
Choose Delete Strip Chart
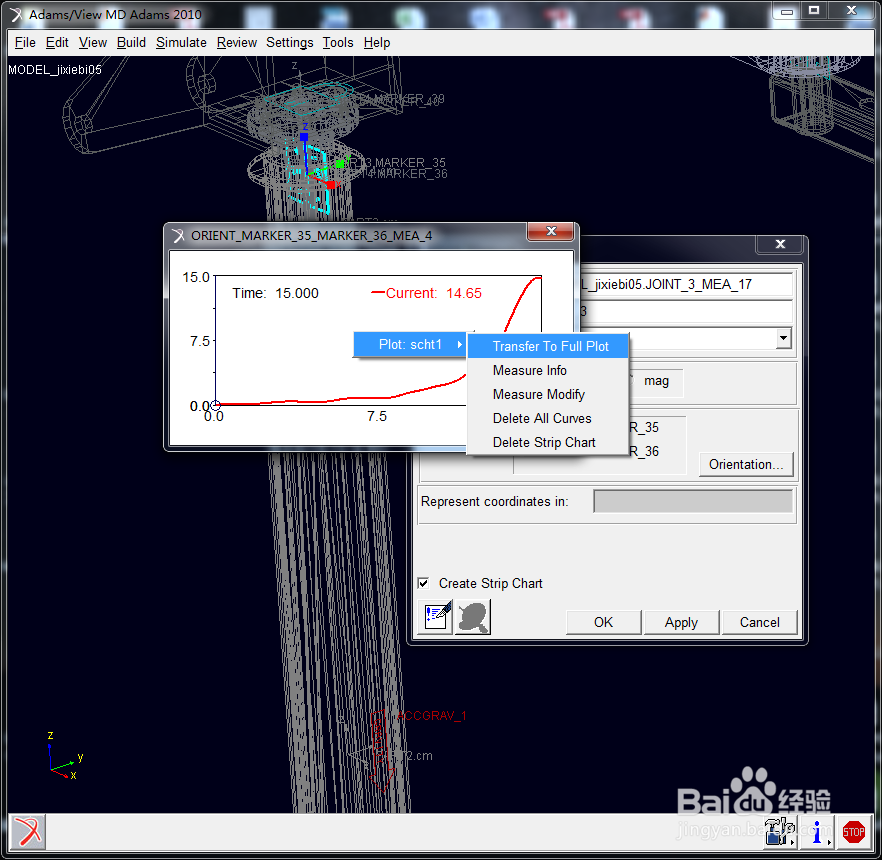click(548, 443)
